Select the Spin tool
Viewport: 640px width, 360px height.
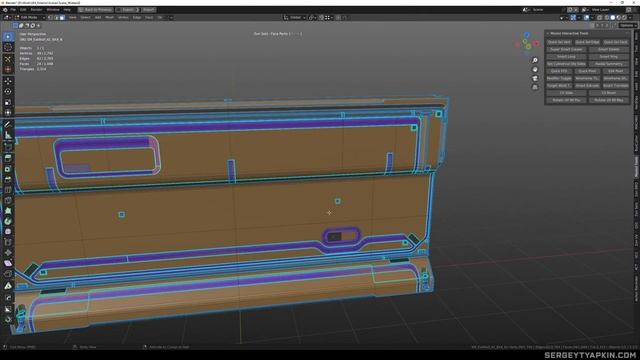coord(8,222)
